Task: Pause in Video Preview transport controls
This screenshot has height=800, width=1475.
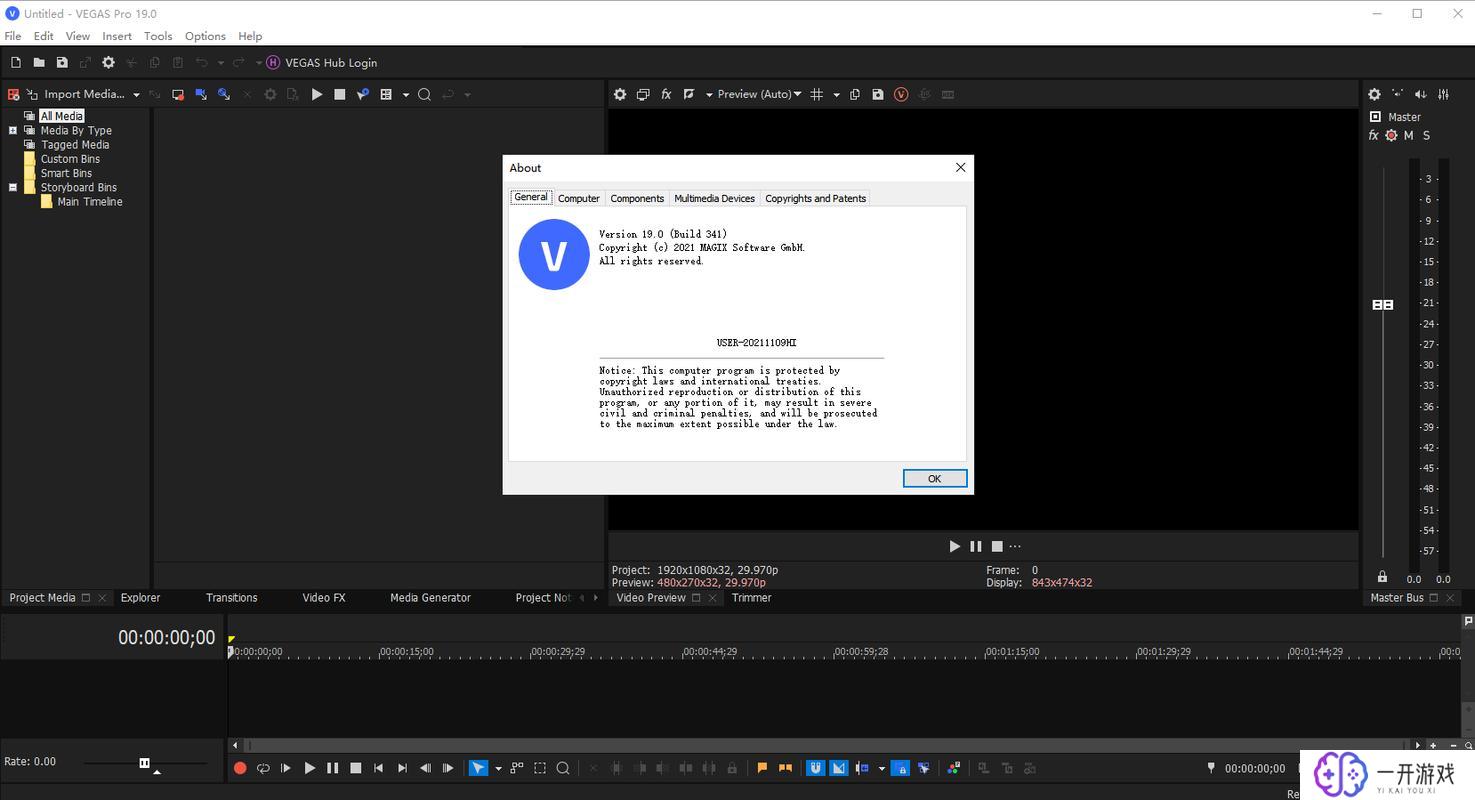Action: click(976, 546)
